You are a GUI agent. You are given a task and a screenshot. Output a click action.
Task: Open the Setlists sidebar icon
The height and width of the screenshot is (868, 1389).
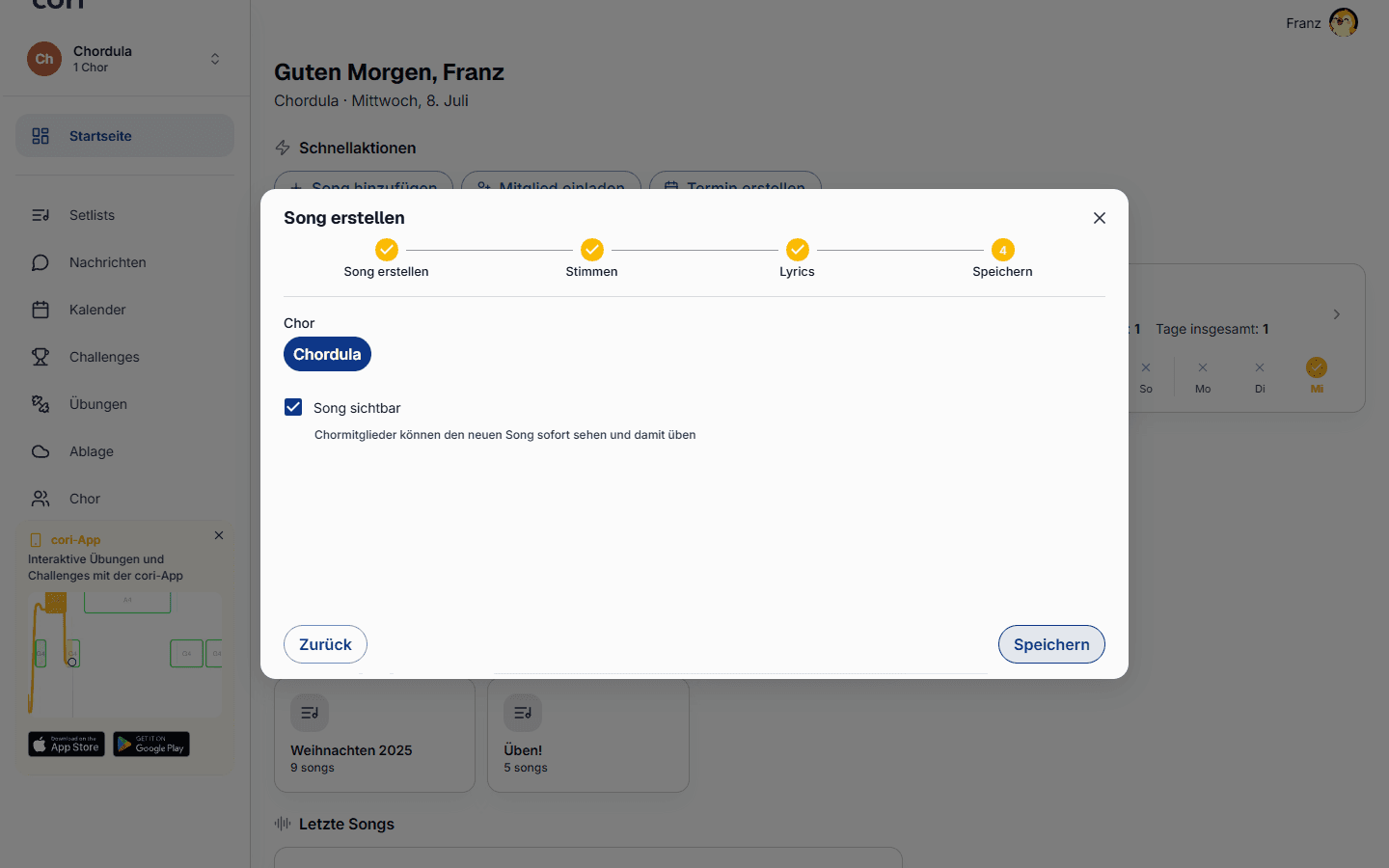coord(41,215)
